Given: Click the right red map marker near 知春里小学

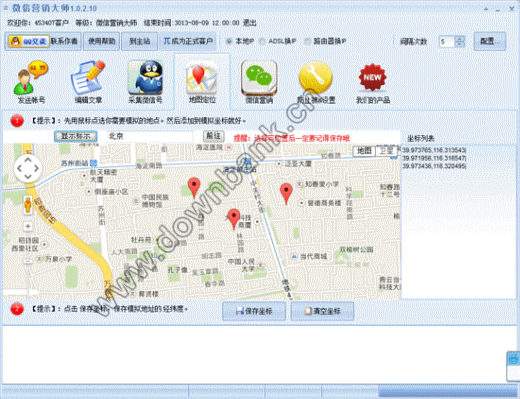Looking at the screenshot, I should click(286, 193).
